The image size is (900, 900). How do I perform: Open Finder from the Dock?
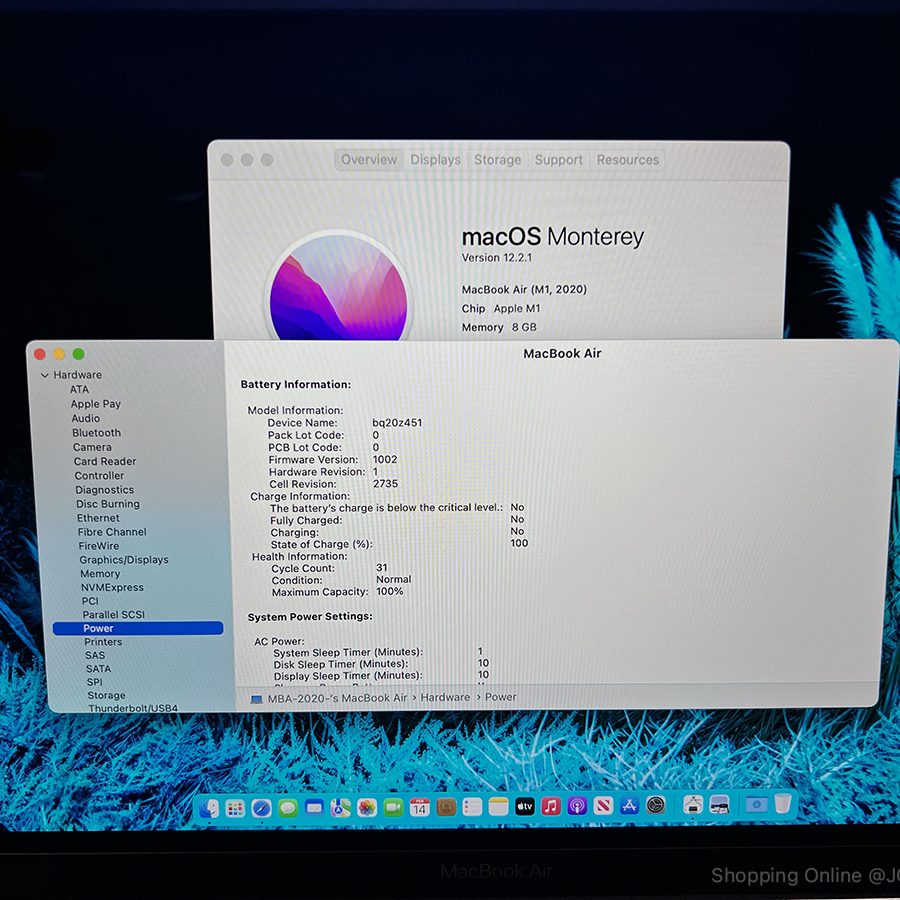coord(208,808)
